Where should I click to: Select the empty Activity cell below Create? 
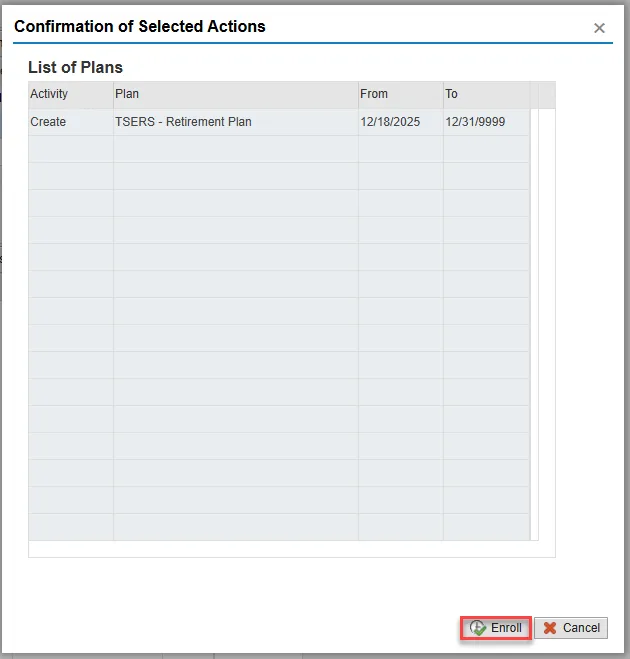coord(70,149)
